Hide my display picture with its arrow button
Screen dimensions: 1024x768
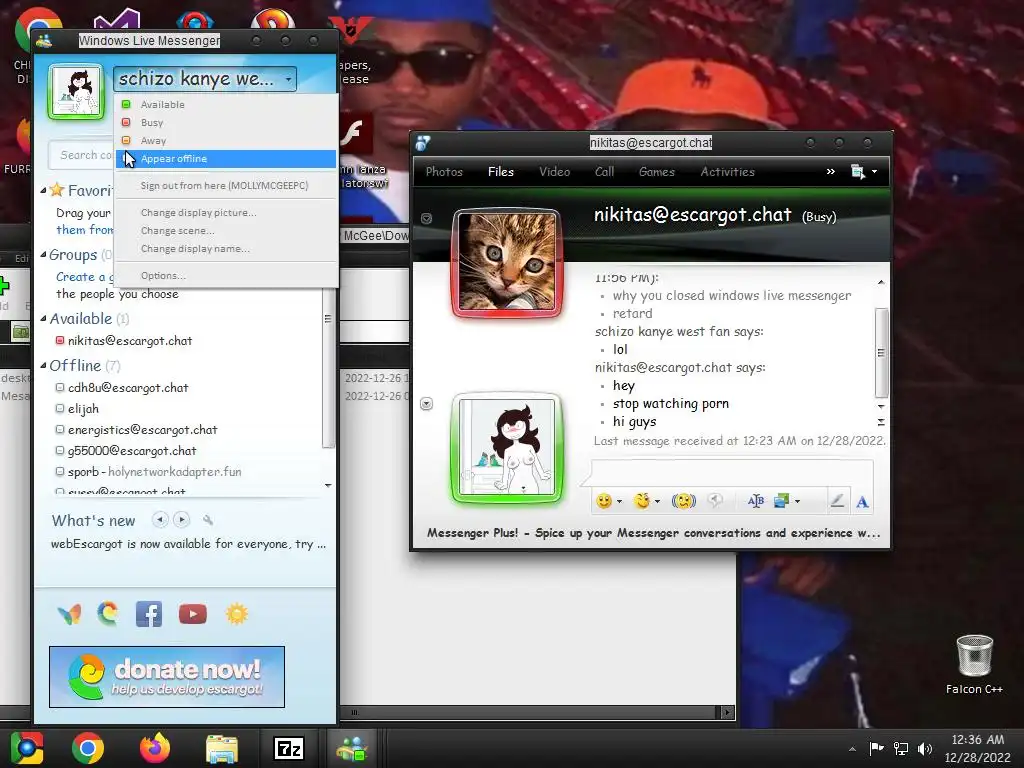point(426,404)
